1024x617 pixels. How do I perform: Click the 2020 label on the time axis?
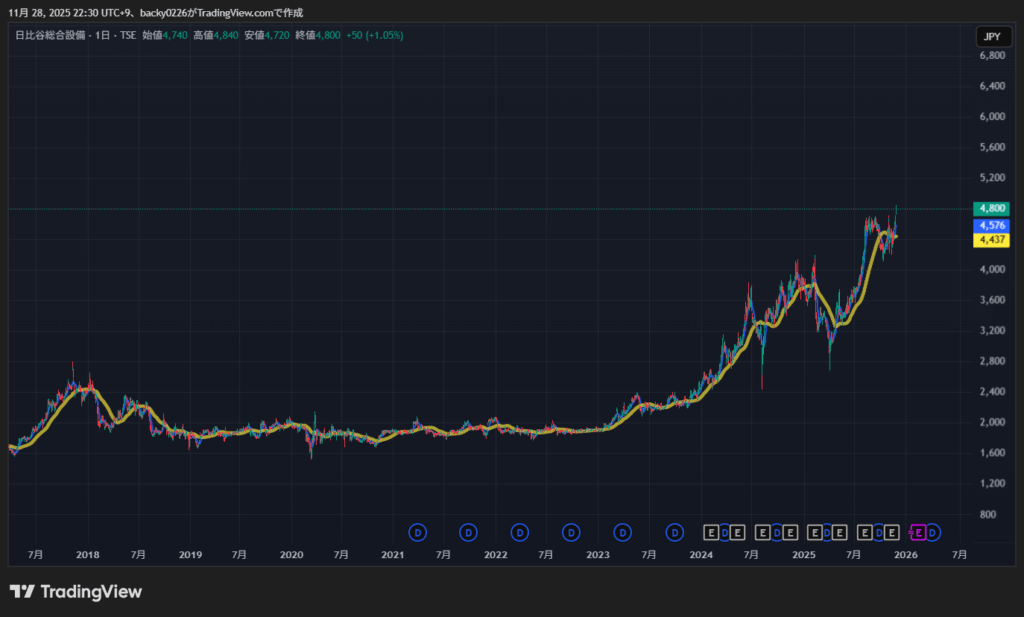click(x=291, y=554)
